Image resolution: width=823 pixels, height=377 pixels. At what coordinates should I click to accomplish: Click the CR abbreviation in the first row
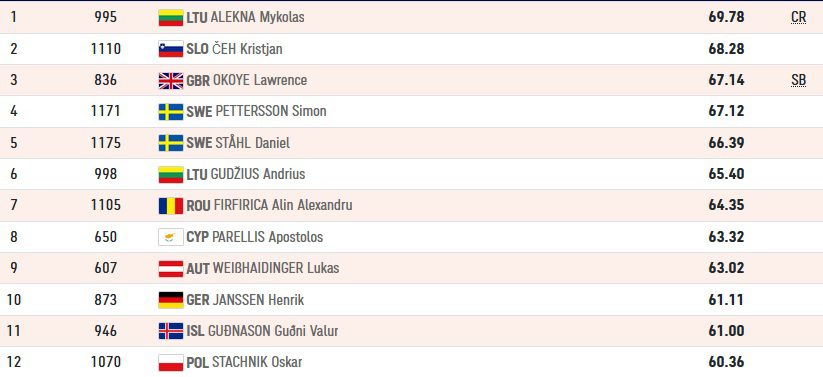pos(798,17)
